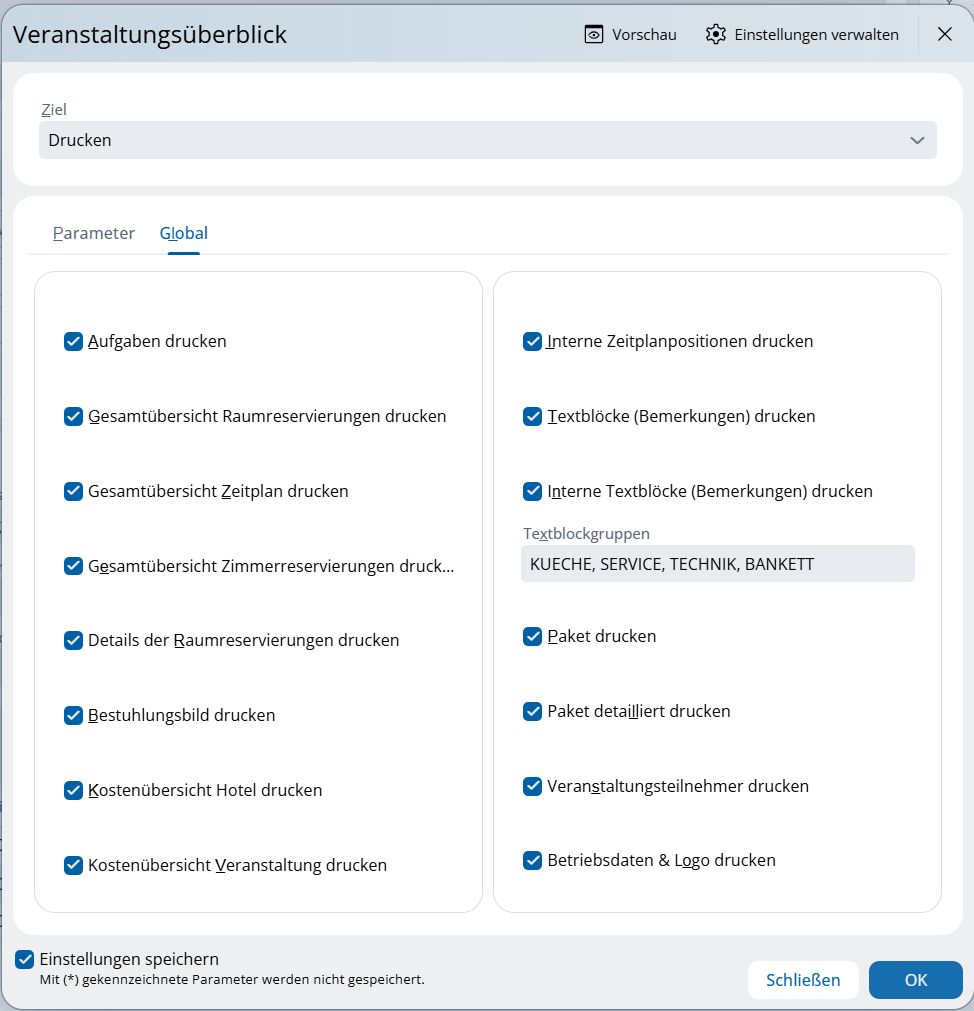This screenshot has width=974, height=1011.
Task: Open the Drucken target combo box
Action: 470,140
